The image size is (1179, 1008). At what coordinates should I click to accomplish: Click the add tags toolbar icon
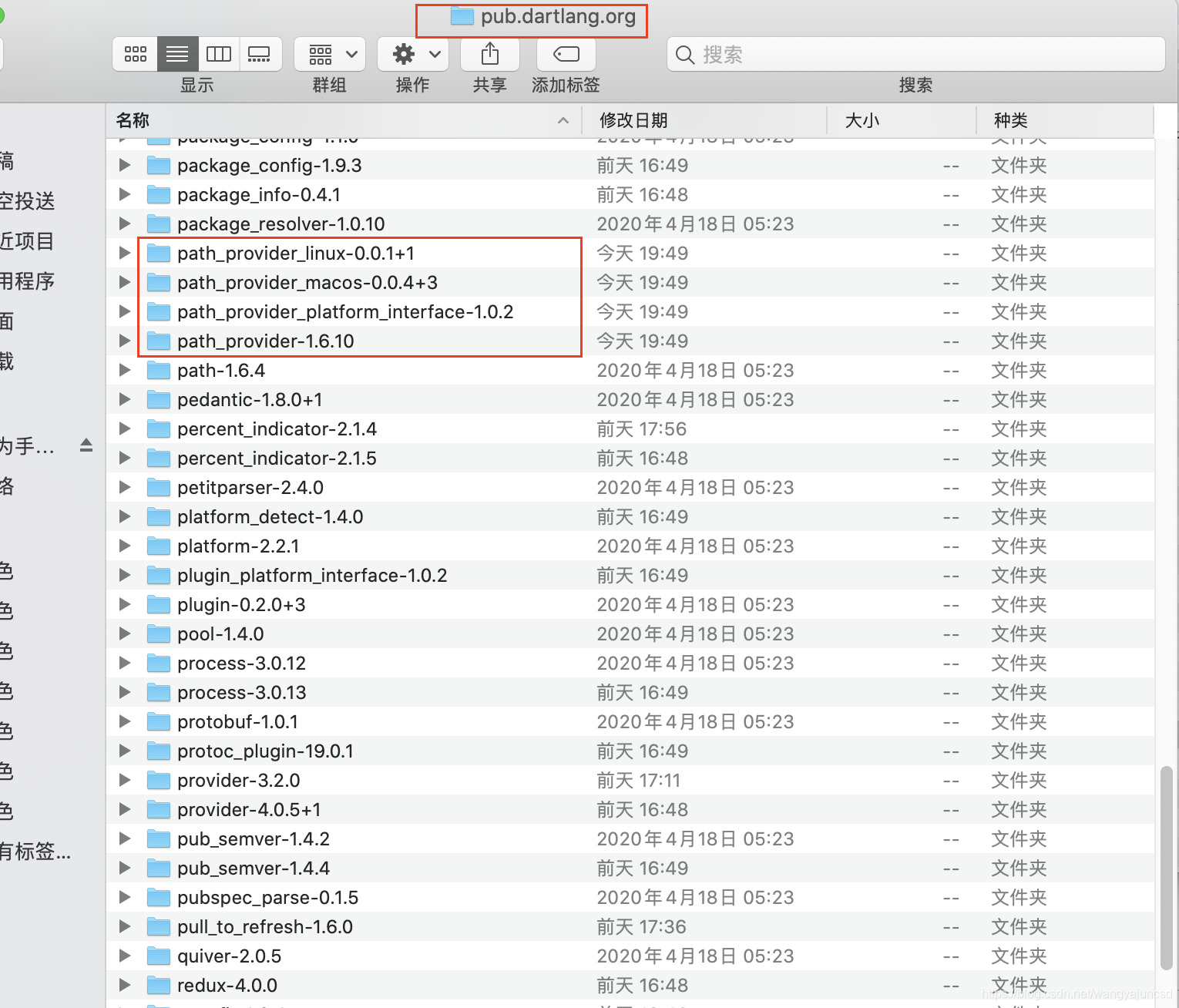click(x=566, y=54)
